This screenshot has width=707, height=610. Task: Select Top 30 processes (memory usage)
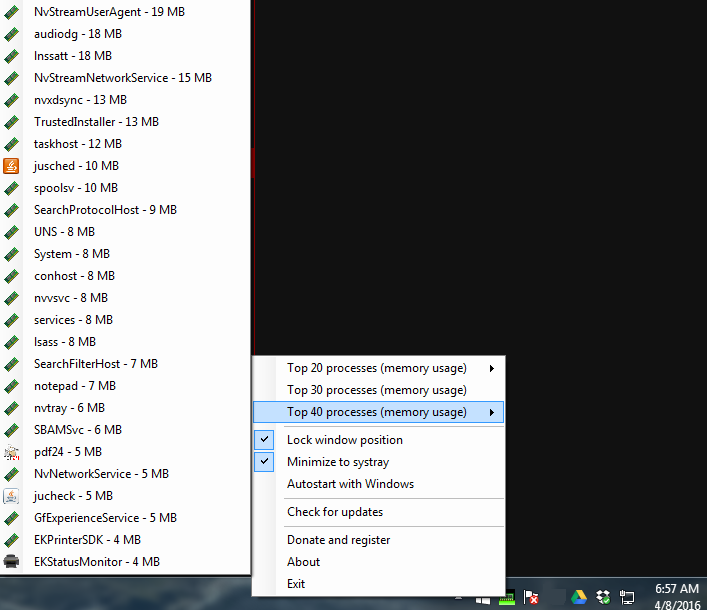tap(378, 390)
